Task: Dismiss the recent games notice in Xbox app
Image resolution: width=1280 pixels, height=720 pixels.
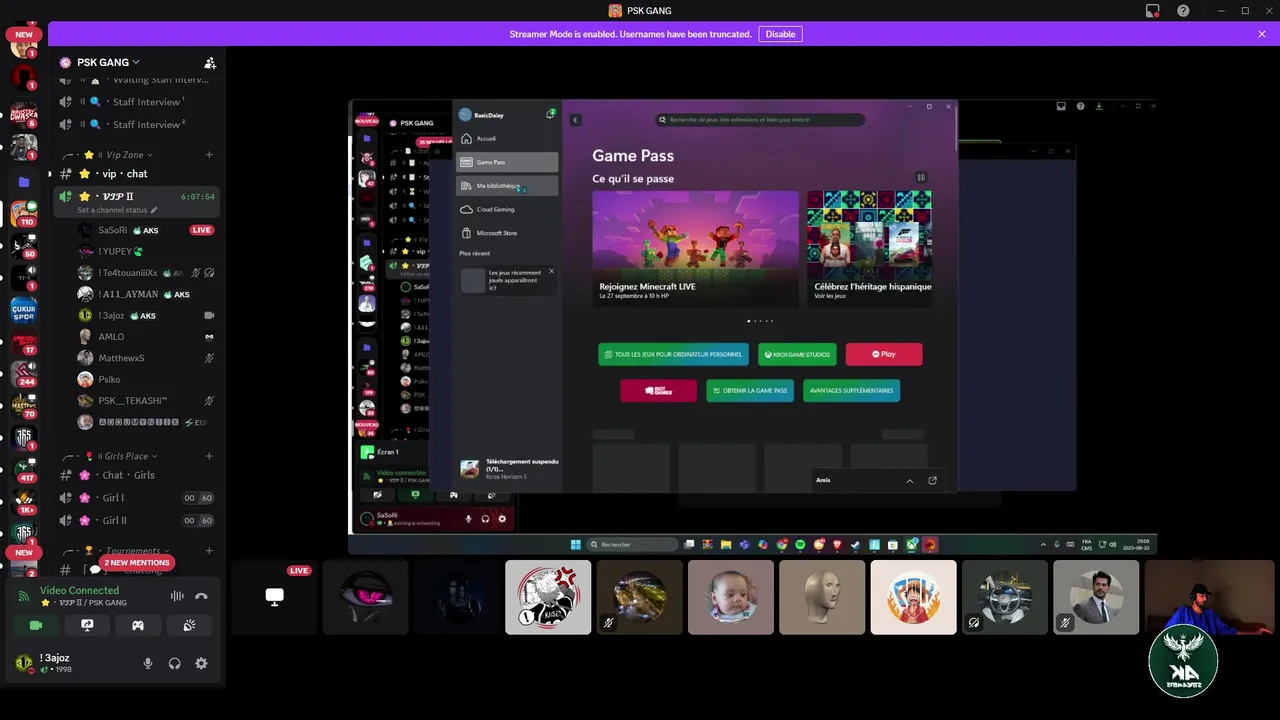Action: [x=551, y=271]
